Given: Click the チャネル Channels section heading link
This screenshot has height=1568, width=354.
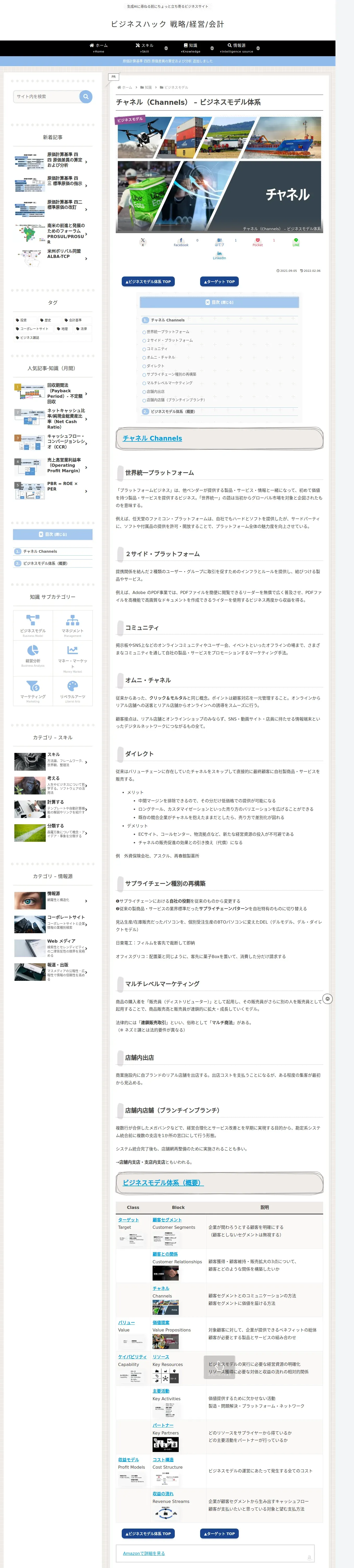Looking at the screenshot, I should click(152, 438).
